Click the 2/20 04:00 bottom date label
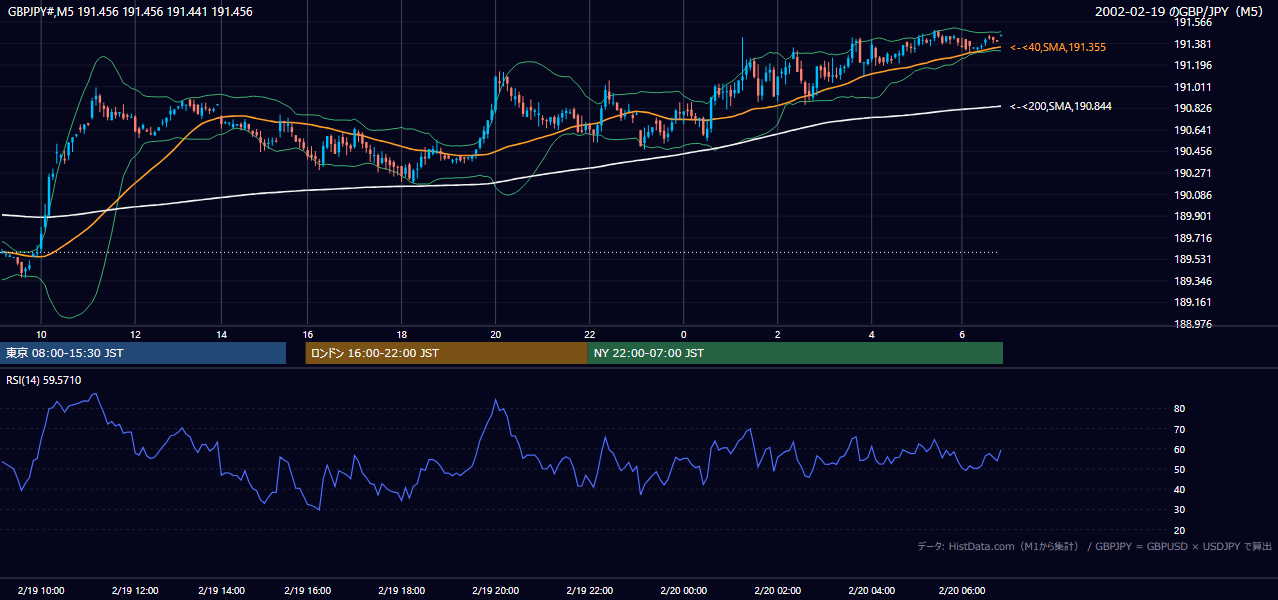Image resolution: width=1278 pixels, height=600 pixels. click(872, 590)
